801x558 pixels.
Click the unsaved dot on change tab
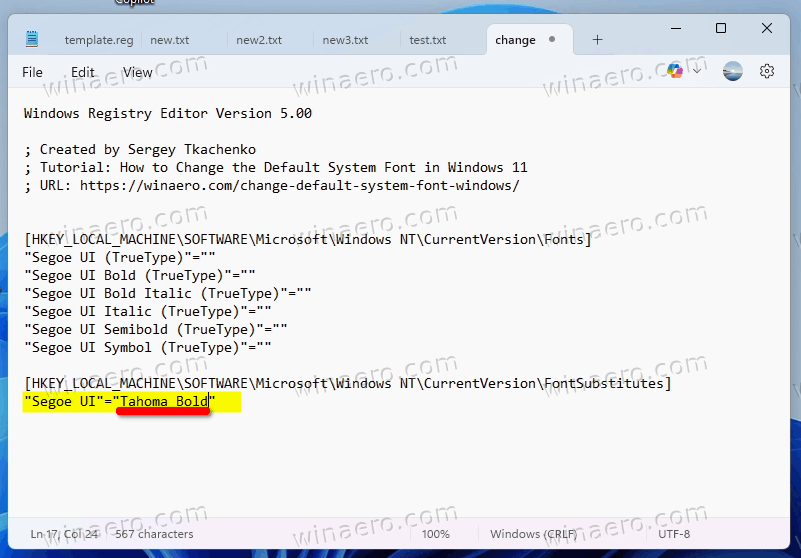[552, 39]
